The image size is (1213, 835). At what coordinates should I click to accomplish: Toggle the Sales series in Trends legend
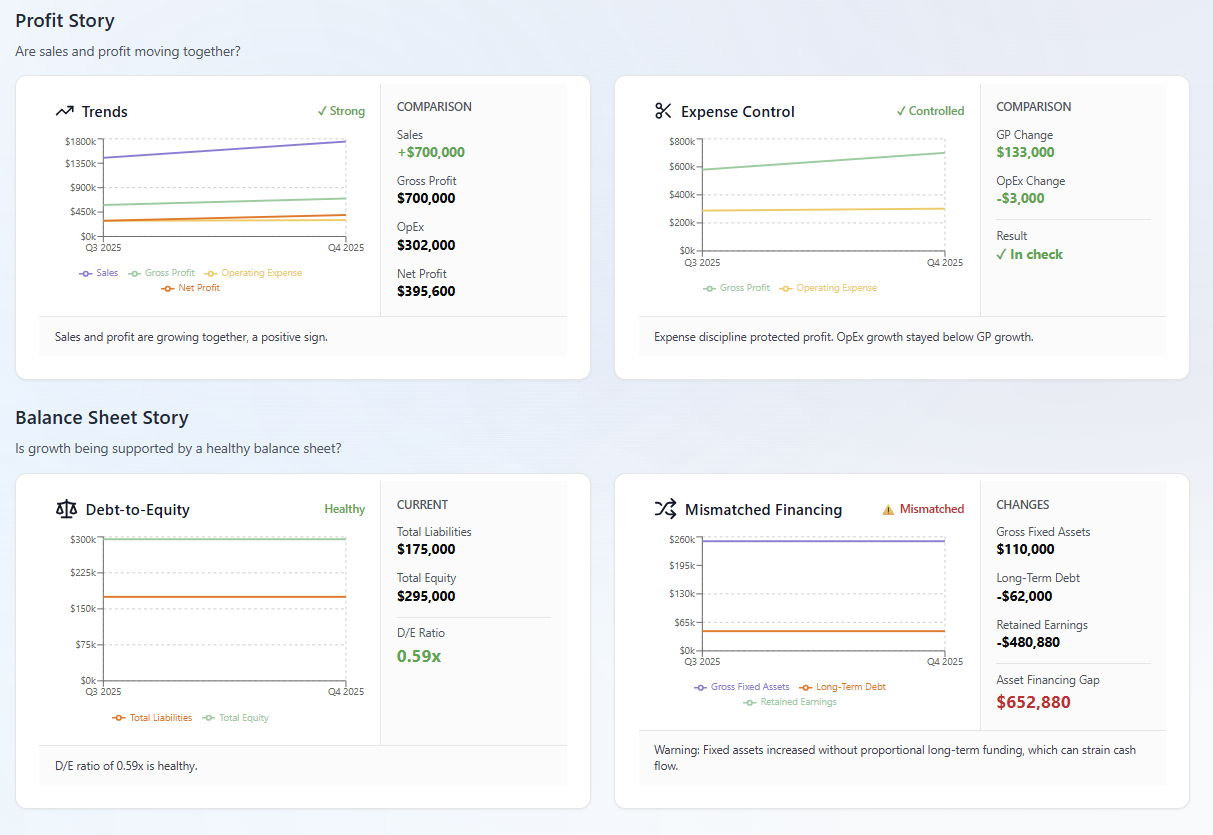(x=99, y=273)
